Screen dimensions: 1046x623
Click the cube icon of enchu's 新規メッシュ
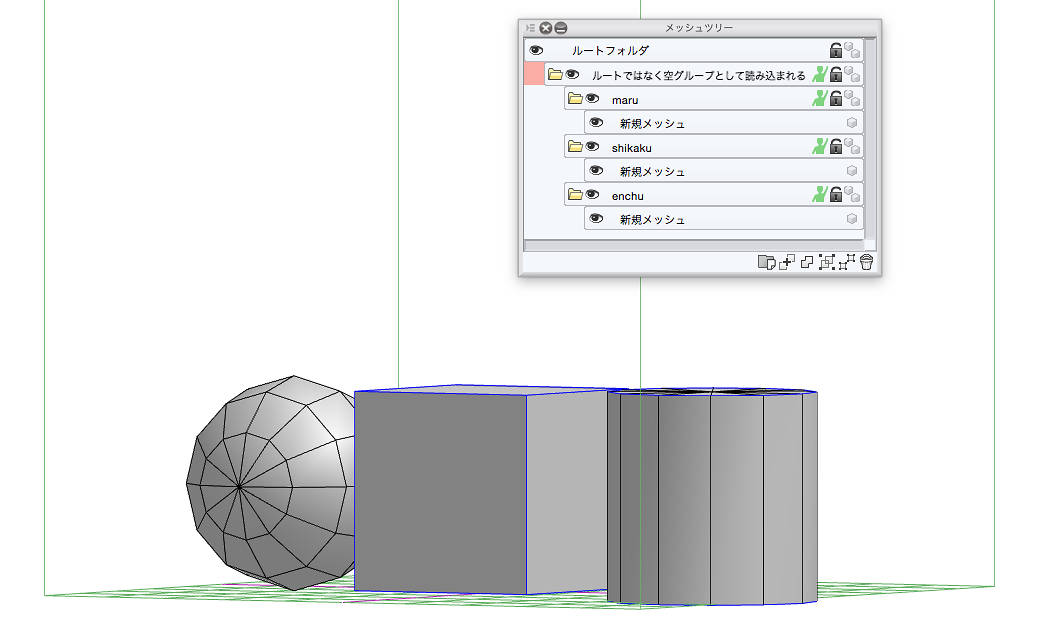pos(852,219)
